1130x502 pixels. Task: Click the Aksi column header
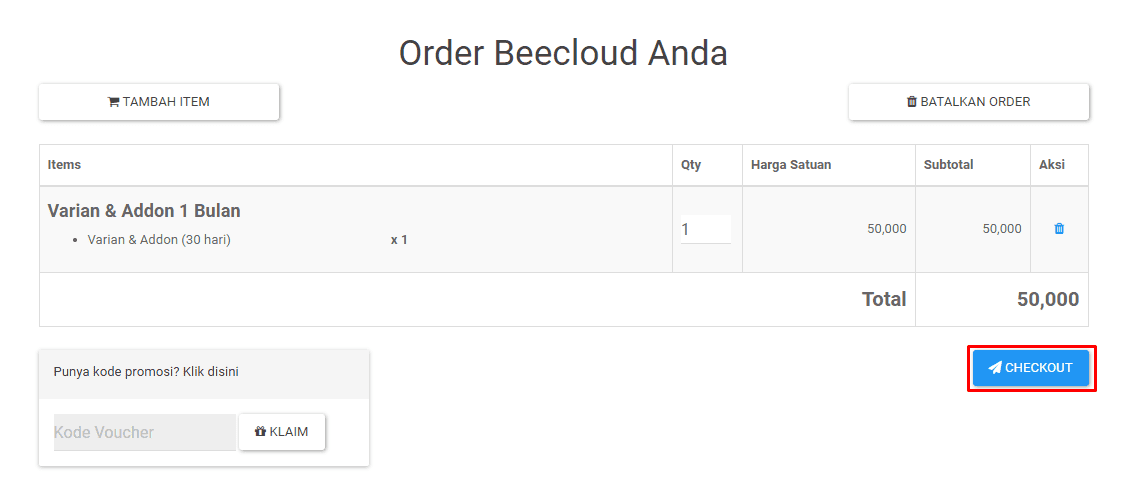pyautogui.click(x=1051, y=165)
